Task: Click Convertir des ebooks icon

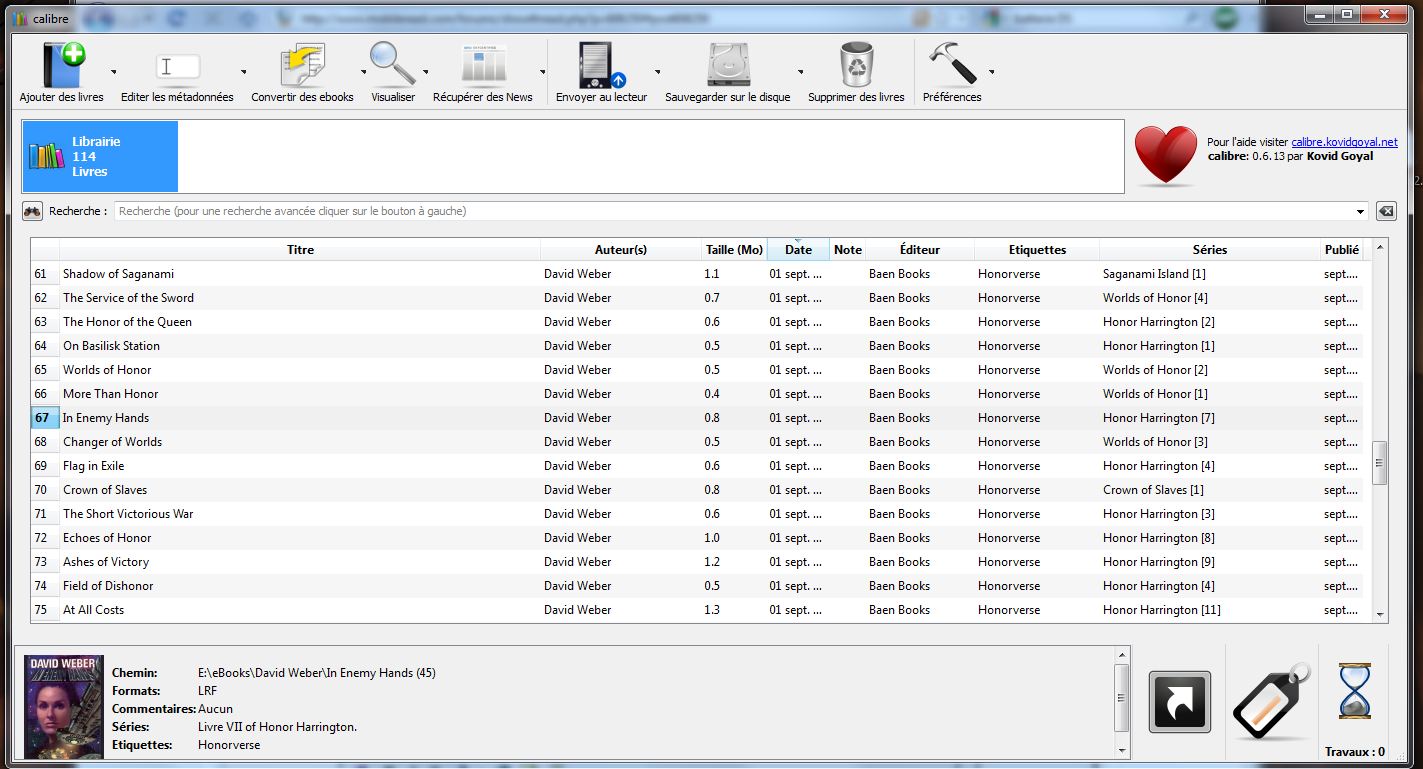Action: (x=302, y=66)
